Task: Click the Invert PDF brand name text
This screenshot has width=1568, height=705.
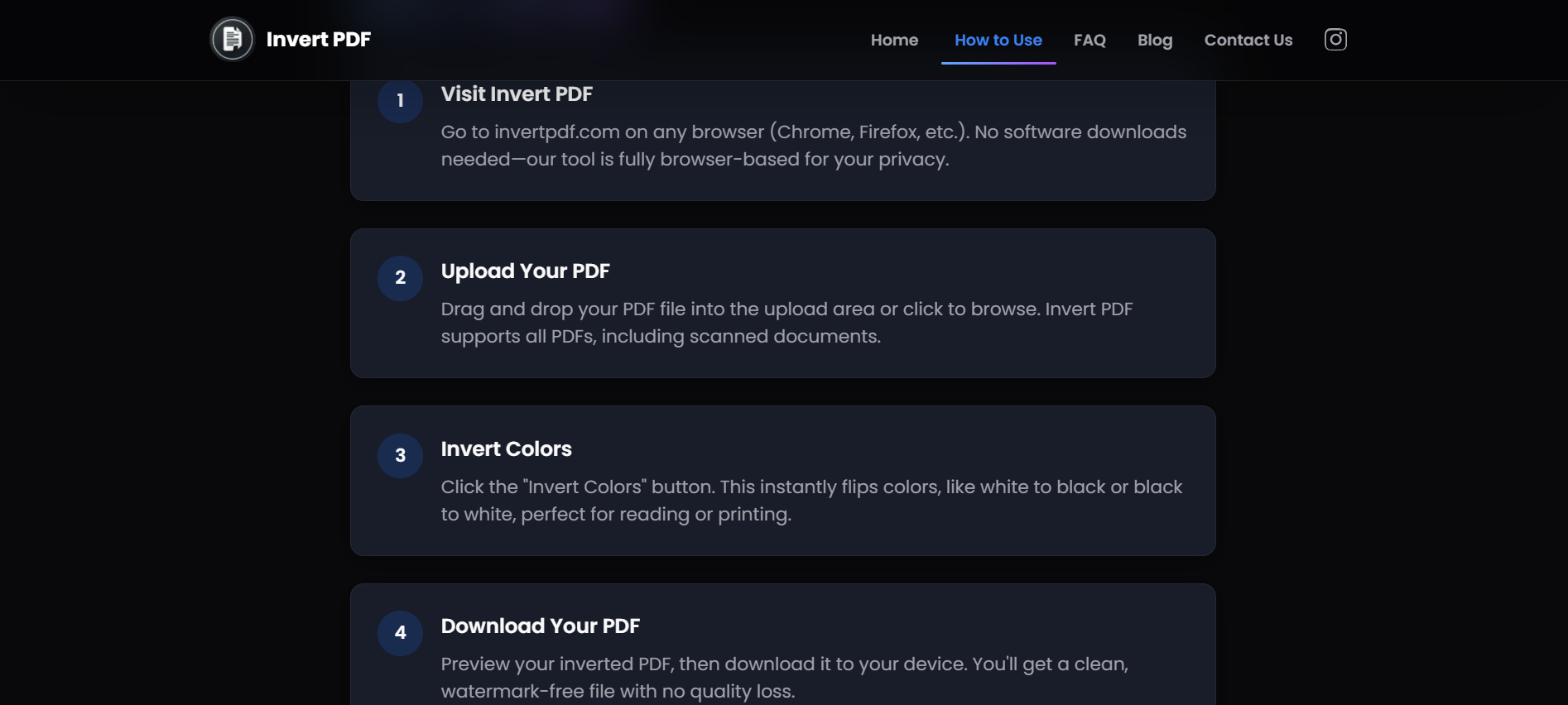Action: (x=319, y=40)
